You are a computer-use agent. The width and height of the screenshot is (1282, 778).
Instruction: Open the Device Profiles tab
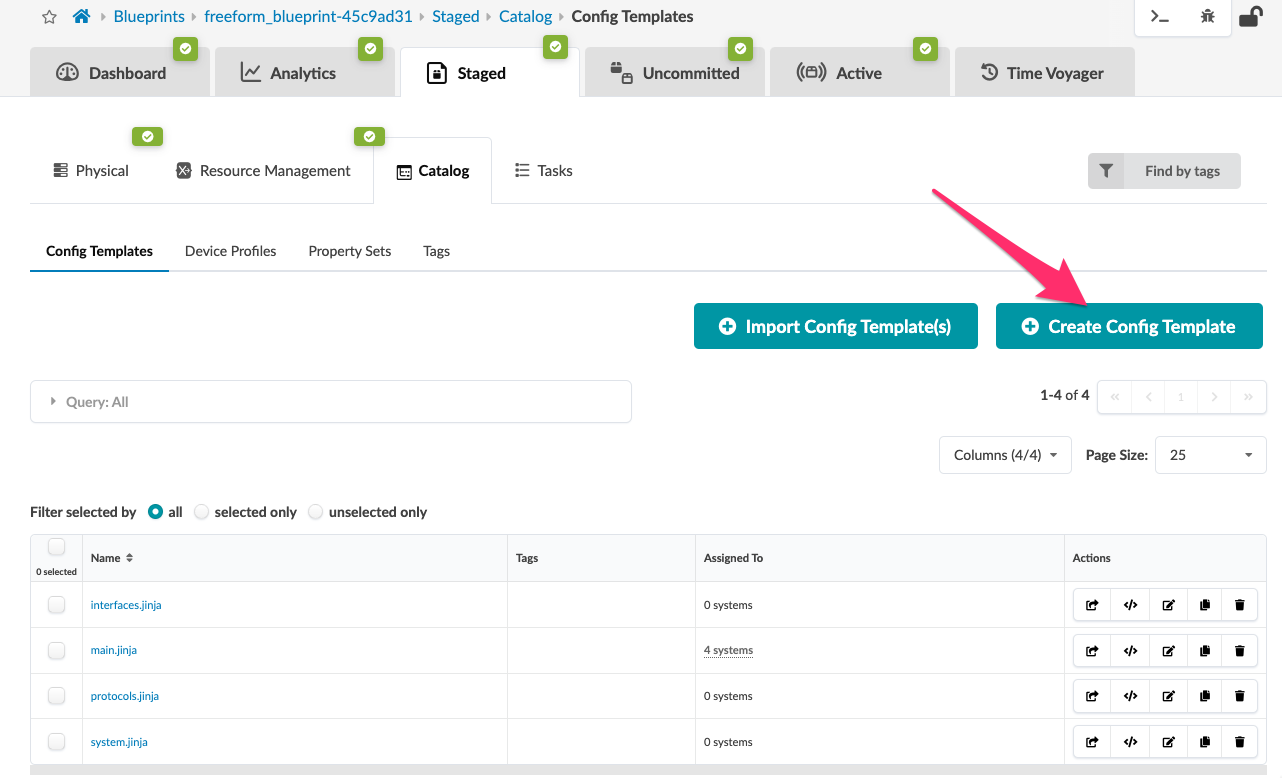click(x=230, y=251)
